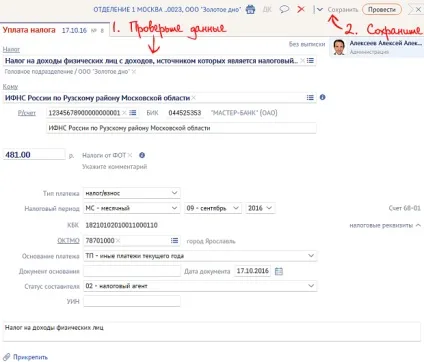Viewport: 424px width, 362px height.
Task: Click the БИК field 044525353
Action: pyautogui.click(x=185, y=113)
